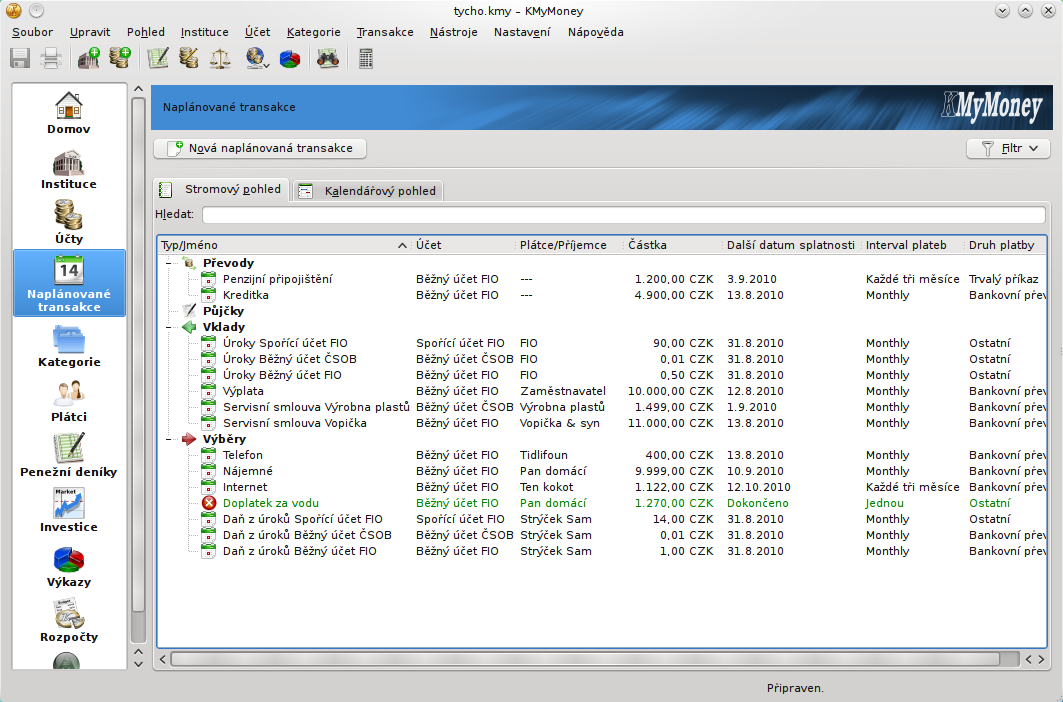Viewport: 1063px width, 702px height.
Task: Click the red finished icon for Doplatek za vodu
Action: (x=209, y=503)
